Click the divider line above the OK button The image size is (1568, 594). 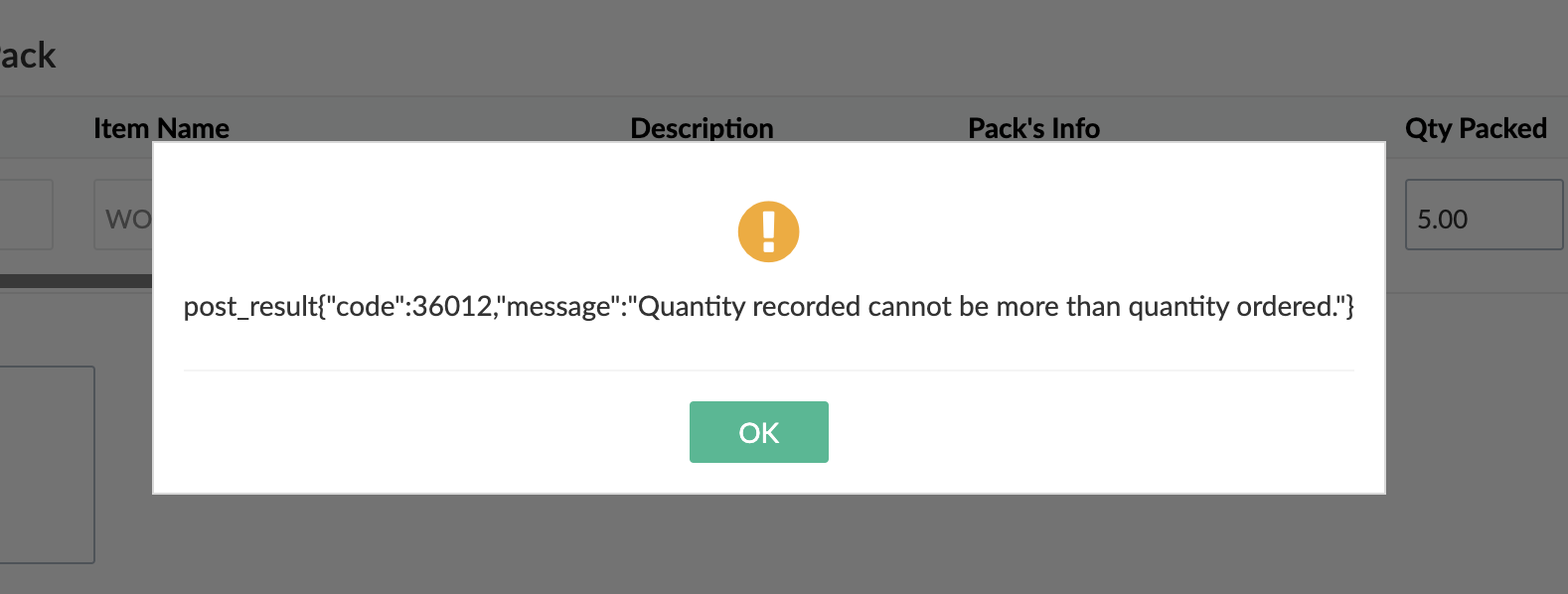click(x=768, y=371)
